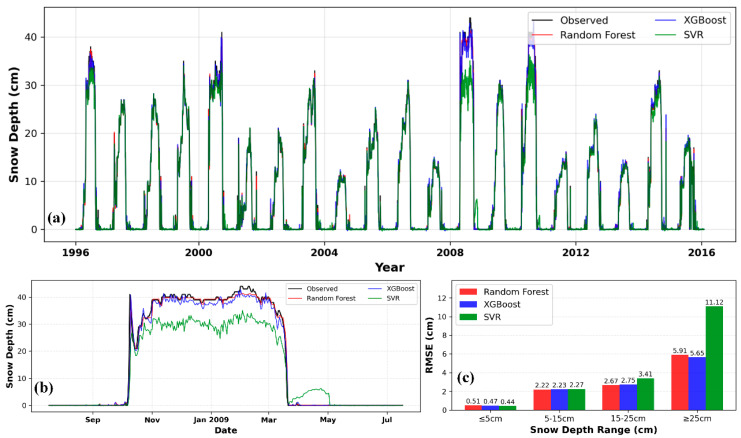Click the 5.65 blue XGBoost bar
Viewport: 741px width, 438px height.
pos(697,384)
